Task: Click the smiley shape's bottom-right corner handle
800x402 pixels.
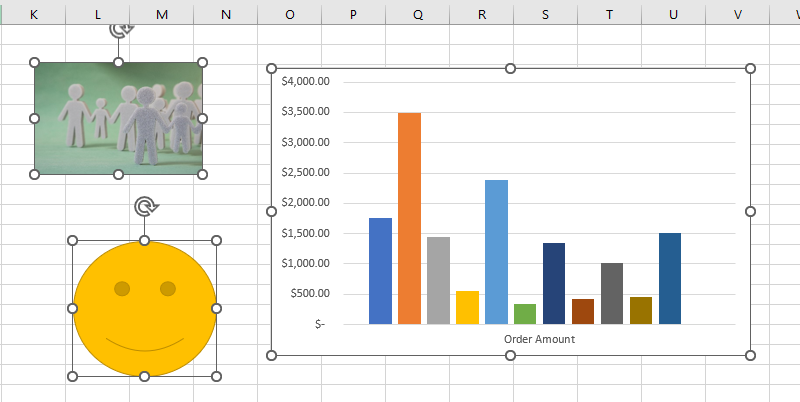Action: point(216,376)
